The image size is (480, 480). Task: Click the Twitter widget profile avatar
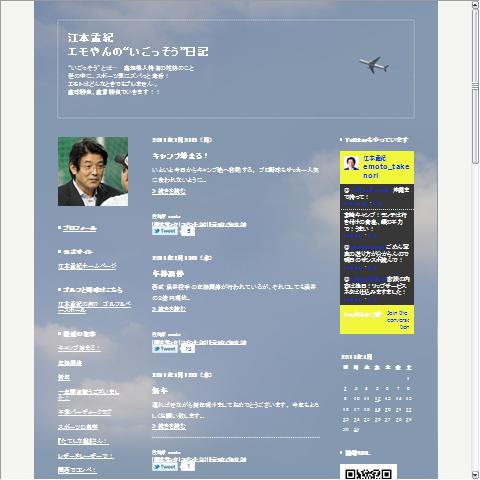click(351, 163)
